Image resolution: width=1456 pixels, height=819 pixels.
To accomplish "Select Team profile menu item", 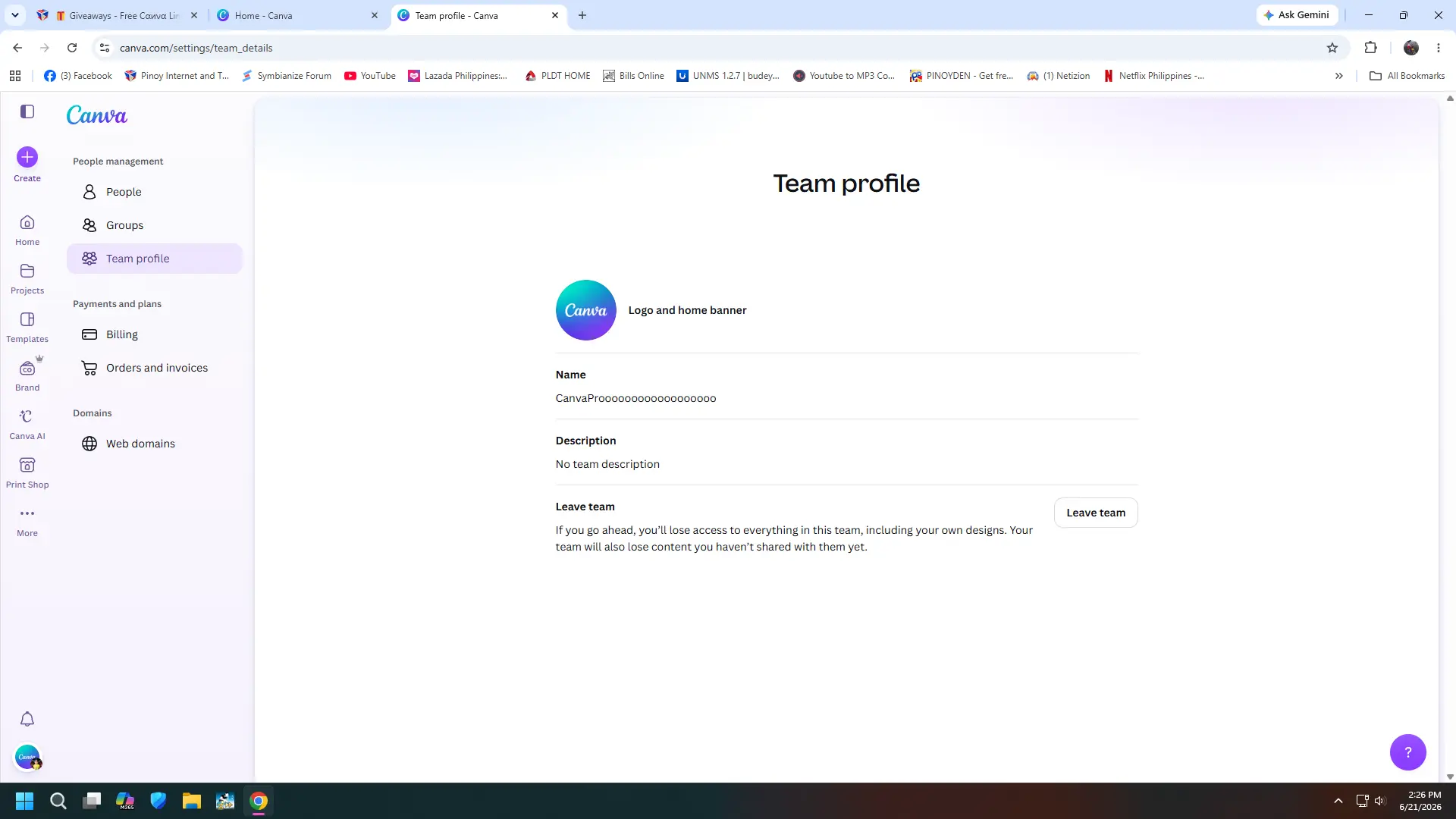I will [154, 259].
